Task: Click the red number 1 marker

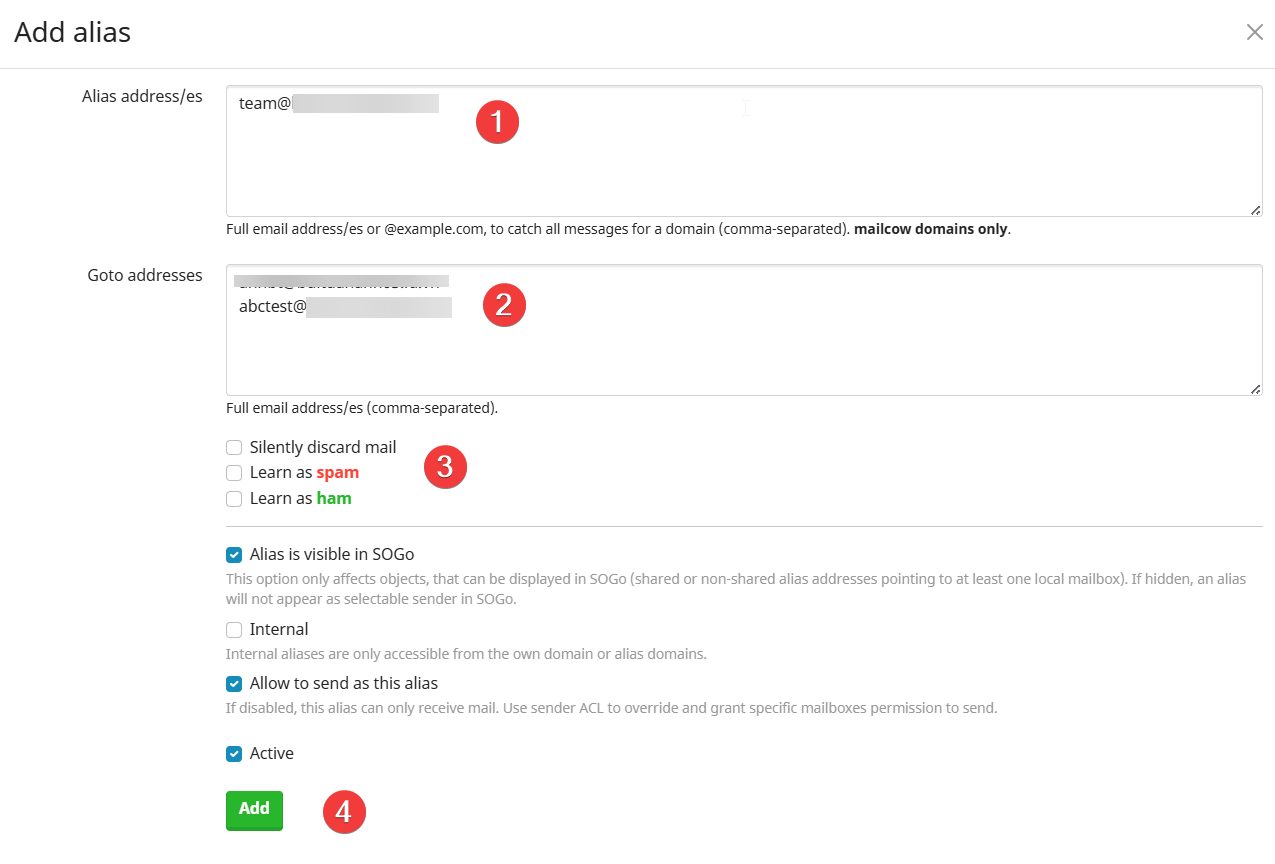Action: pos(497,122)
